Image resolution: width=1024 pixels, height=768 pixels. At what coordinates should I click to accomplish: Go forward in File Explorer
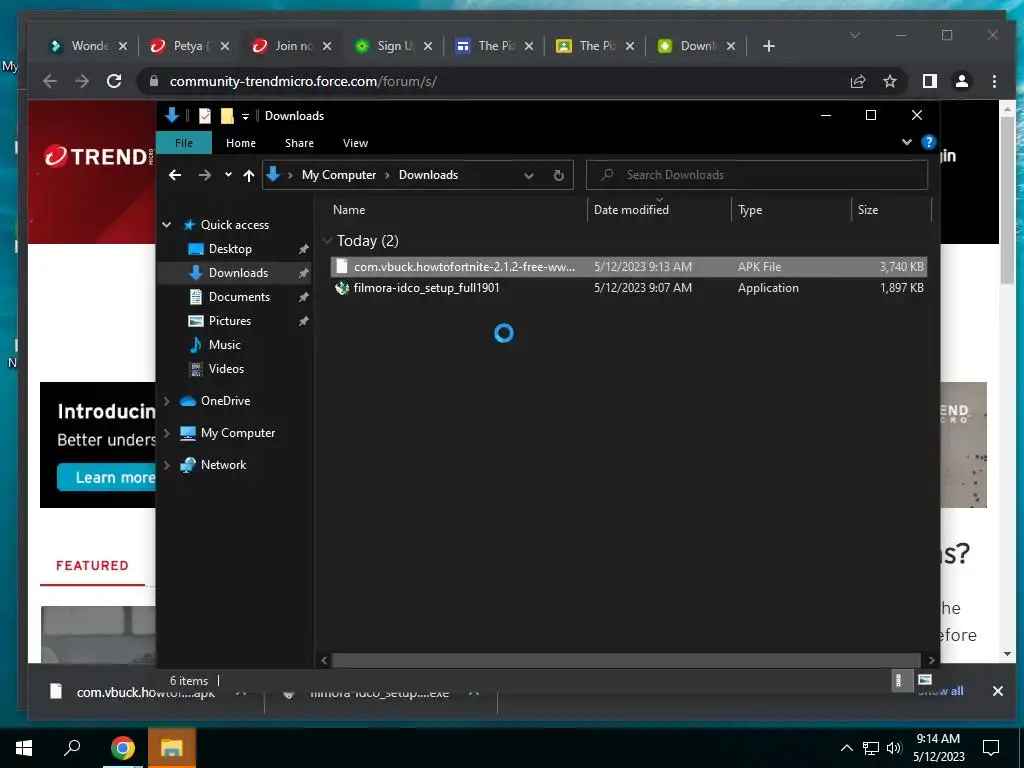(204, 175)
